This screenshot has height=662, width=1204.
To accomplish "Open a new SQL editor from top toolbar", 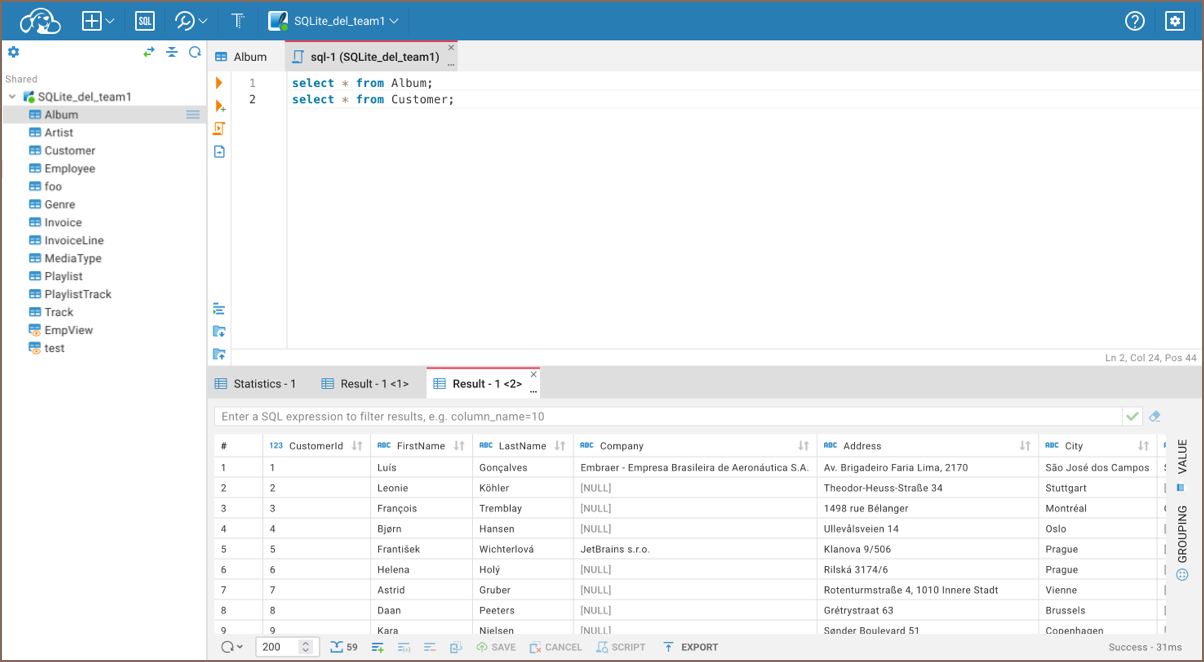I will click(145, 20).
